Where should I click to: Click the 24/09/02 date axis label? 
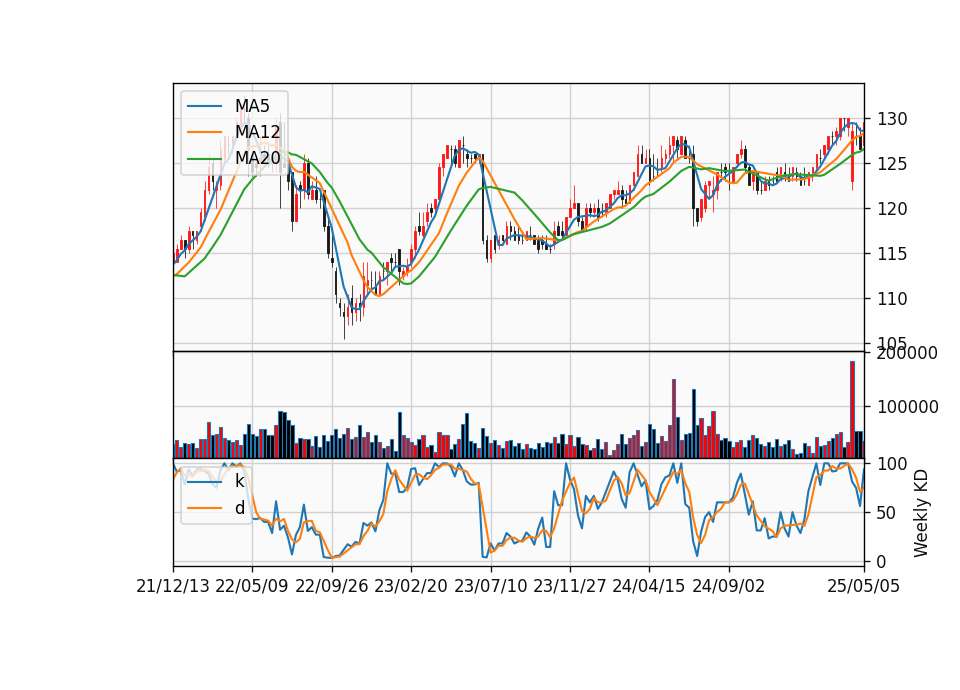729,586
